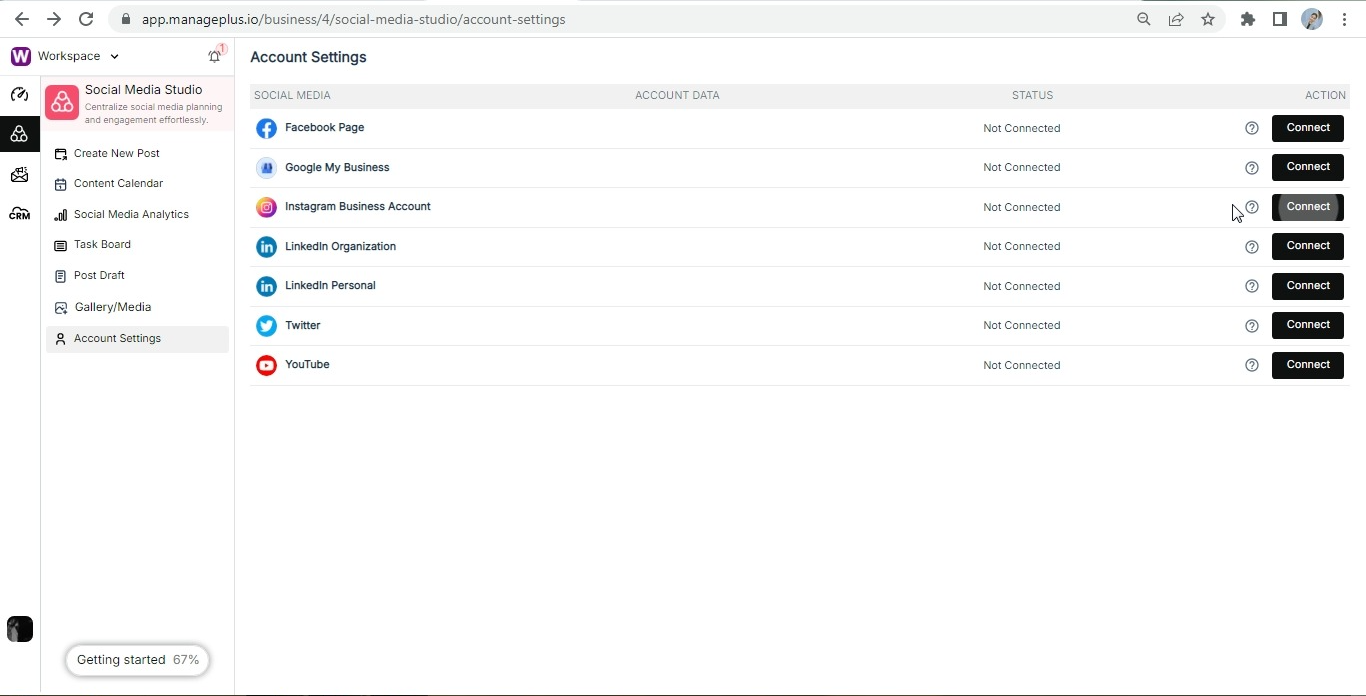Click the Social Media Studio title text
The width and height of the screenshot is (1366, 696).
point(143,90)
